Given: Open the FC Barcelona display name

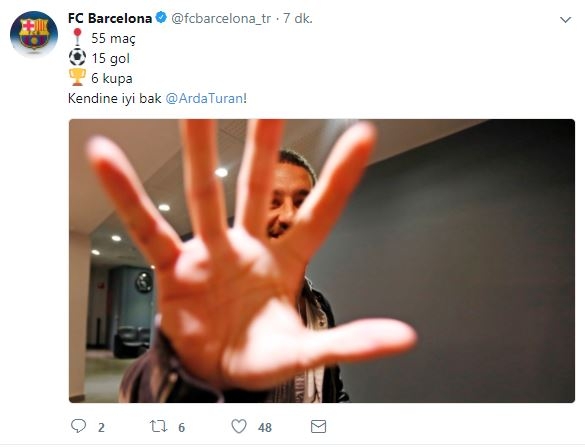Looking at the screenshot, I should click(110, 18).
